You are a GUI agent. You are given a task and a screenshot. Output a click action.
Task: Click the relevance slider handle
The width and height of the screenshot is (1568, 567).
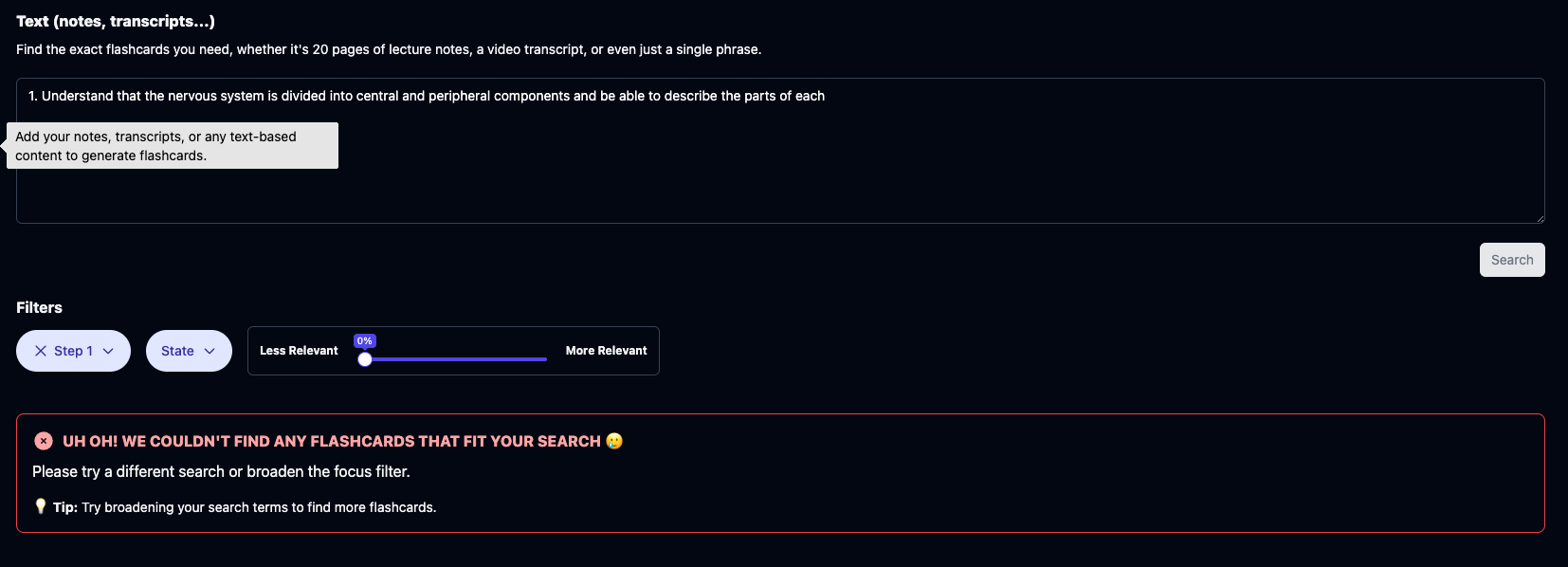pyautogui.click(x=365, y=359)
